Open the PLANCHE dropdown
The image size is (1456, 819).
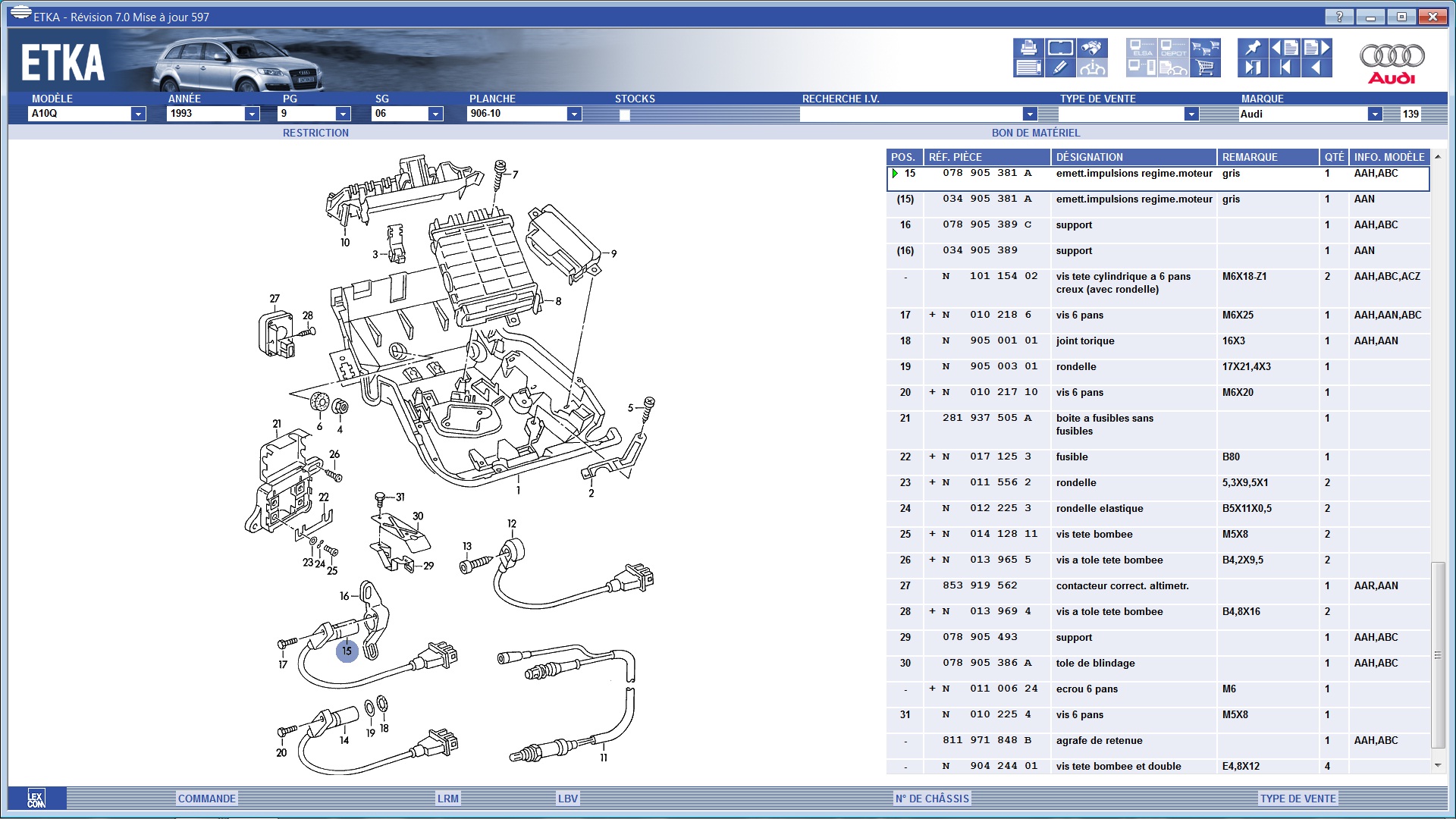click(574, 114)
